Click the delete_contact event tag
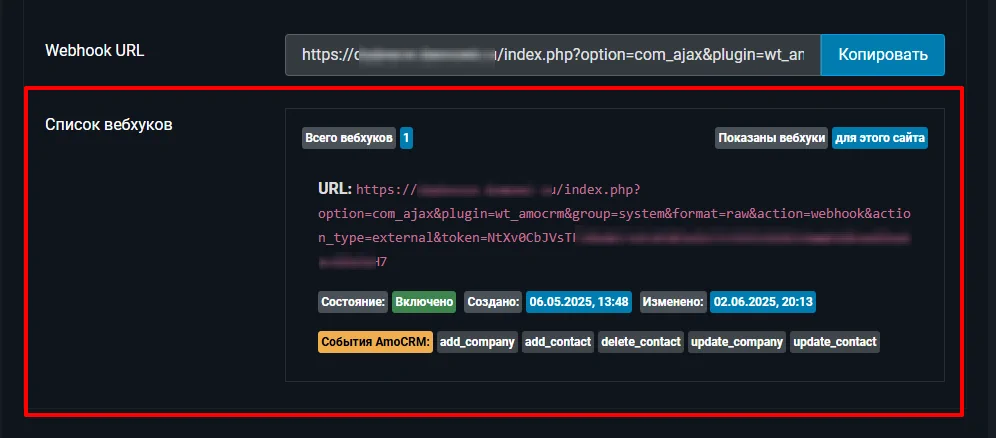Screen dimensions: 996x438 tap(641, 342)
